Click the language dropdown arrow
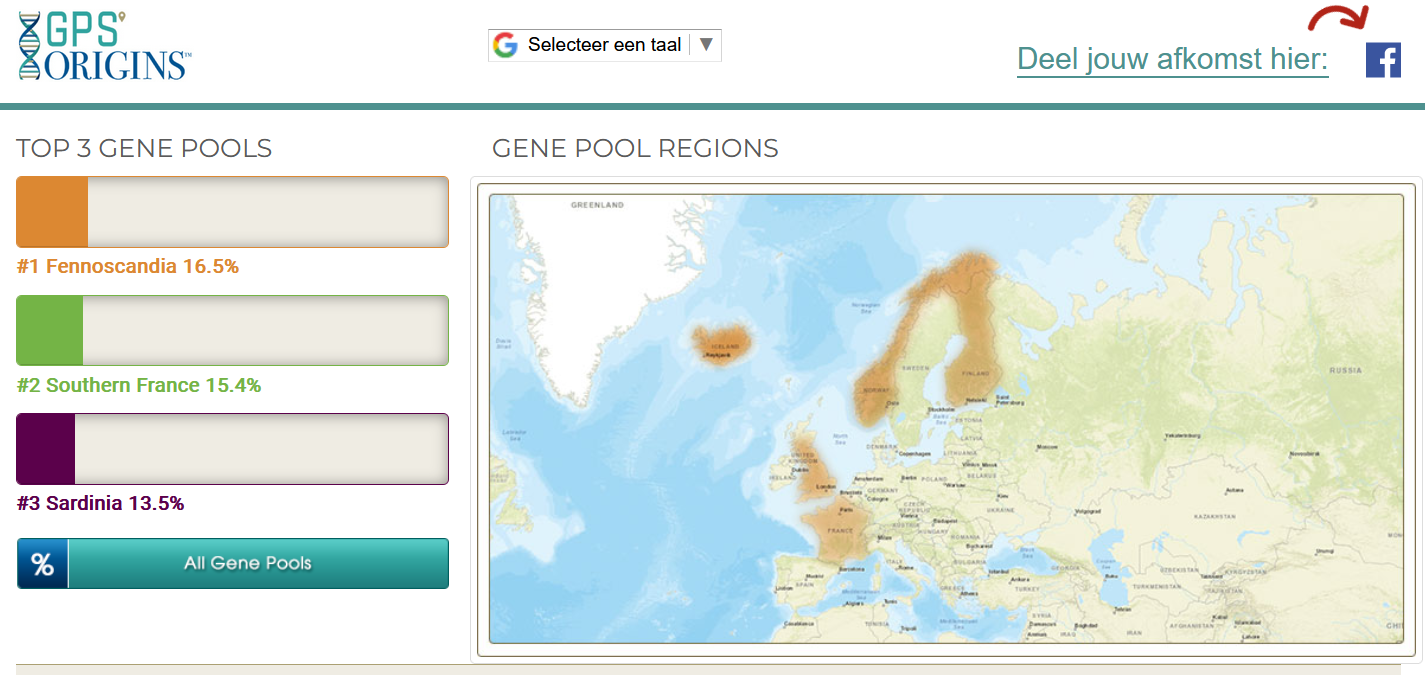 click(x=706, y=45)
